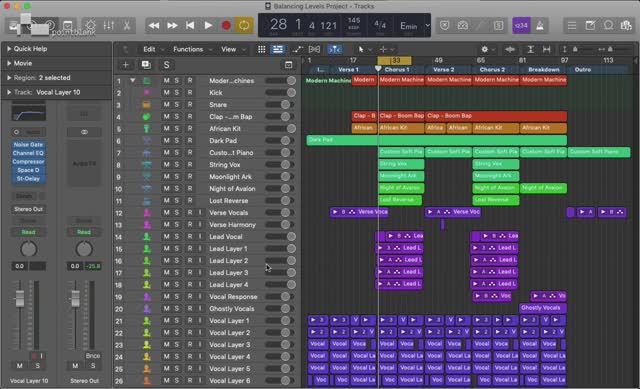Open the Compressor plug-in
This screenshot has width=640, height=389.
tap(28, 162)
